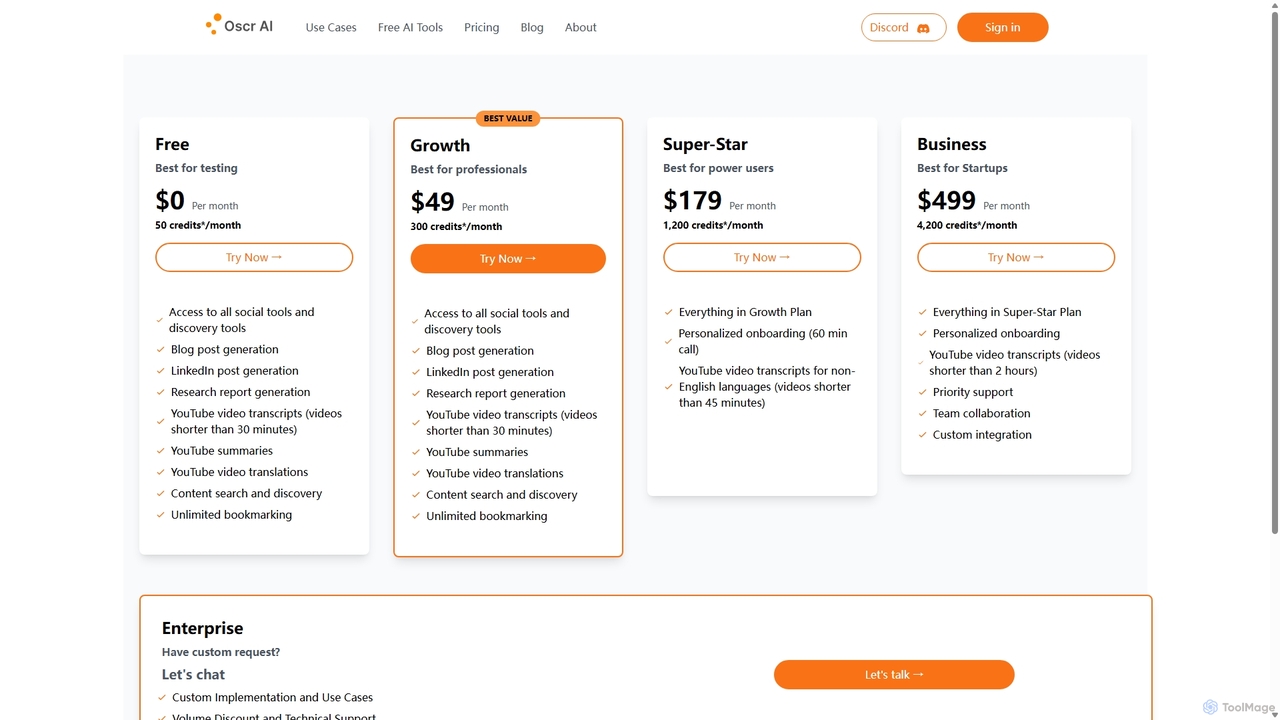Click the Growth plan heading
Image resolution: width=1280 pixels, height=720 pixels.
[440, 145]
